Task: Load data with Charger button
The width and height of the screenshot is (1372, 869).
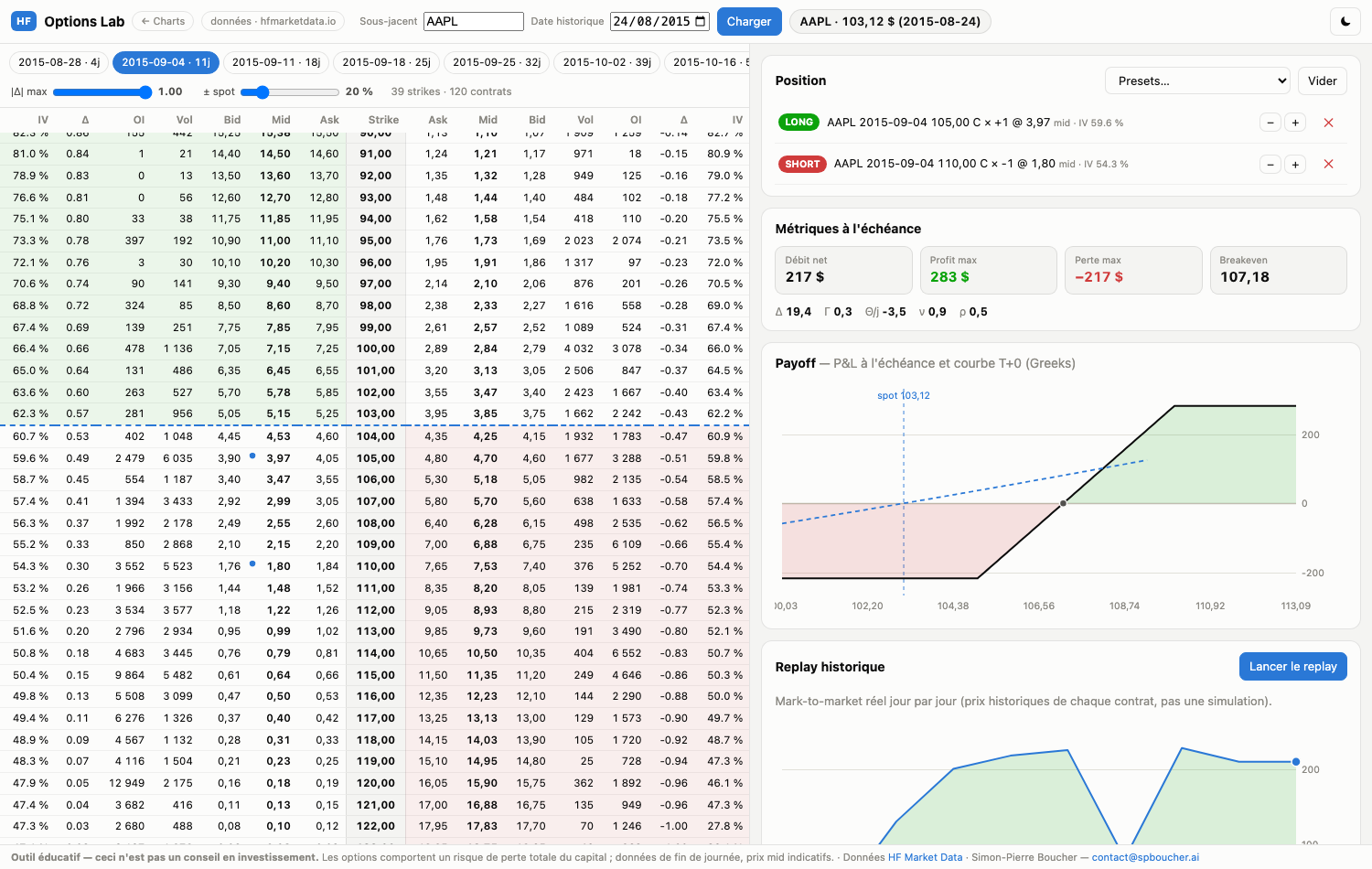Action: pos(749,21)
